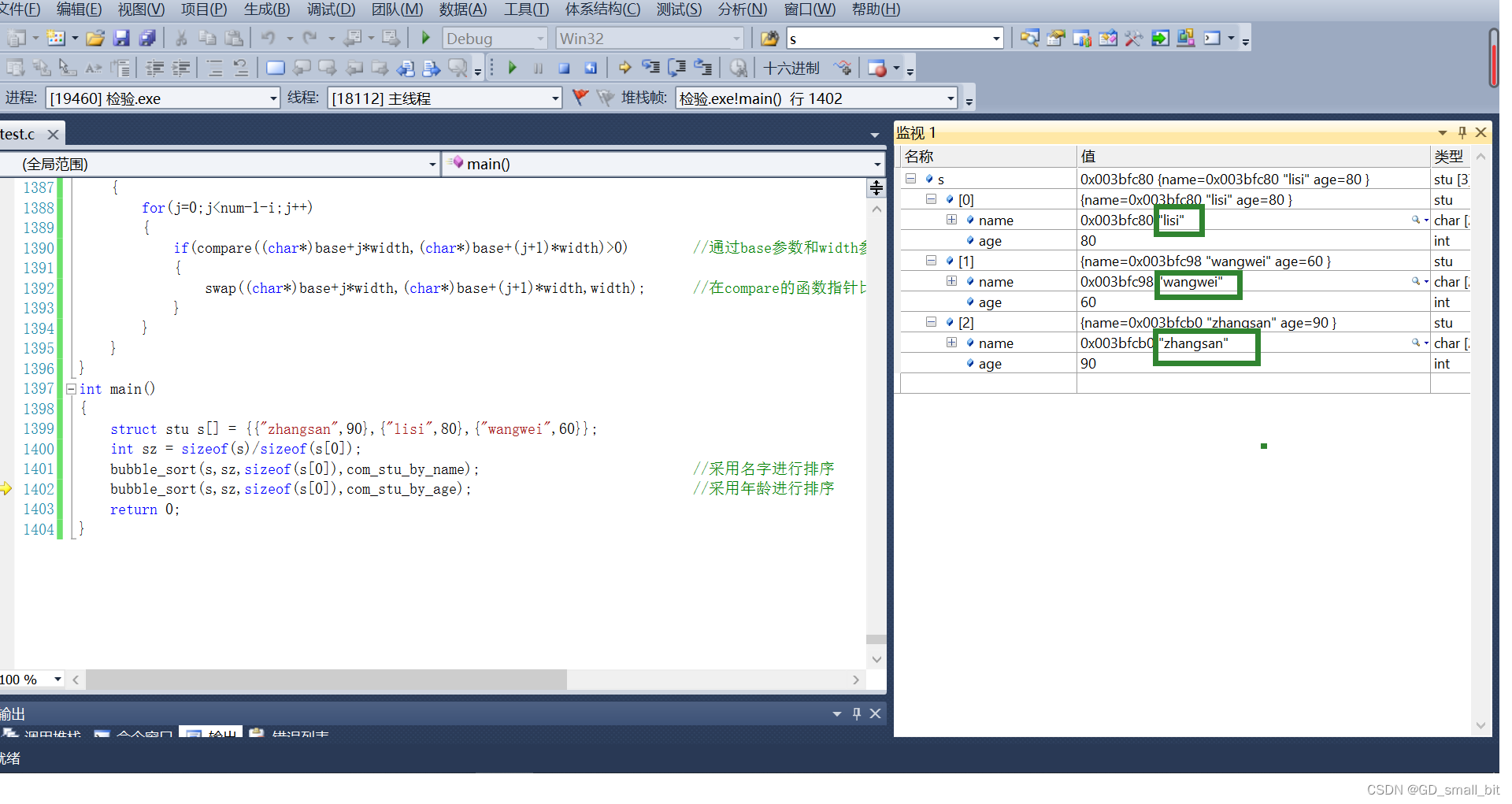Open Solution Explorer from the toolbar

point(1029,38)
